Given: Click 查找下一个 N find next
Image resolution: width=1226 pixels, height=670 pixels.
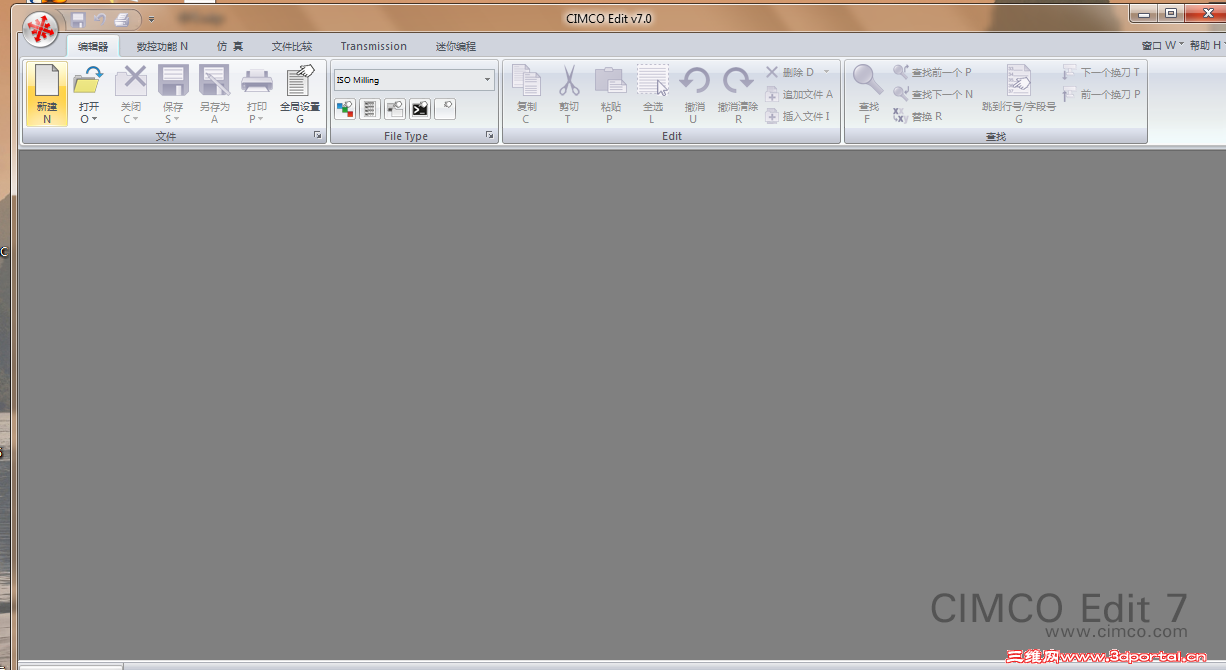Looking at the screenshot, I should 933,94.
